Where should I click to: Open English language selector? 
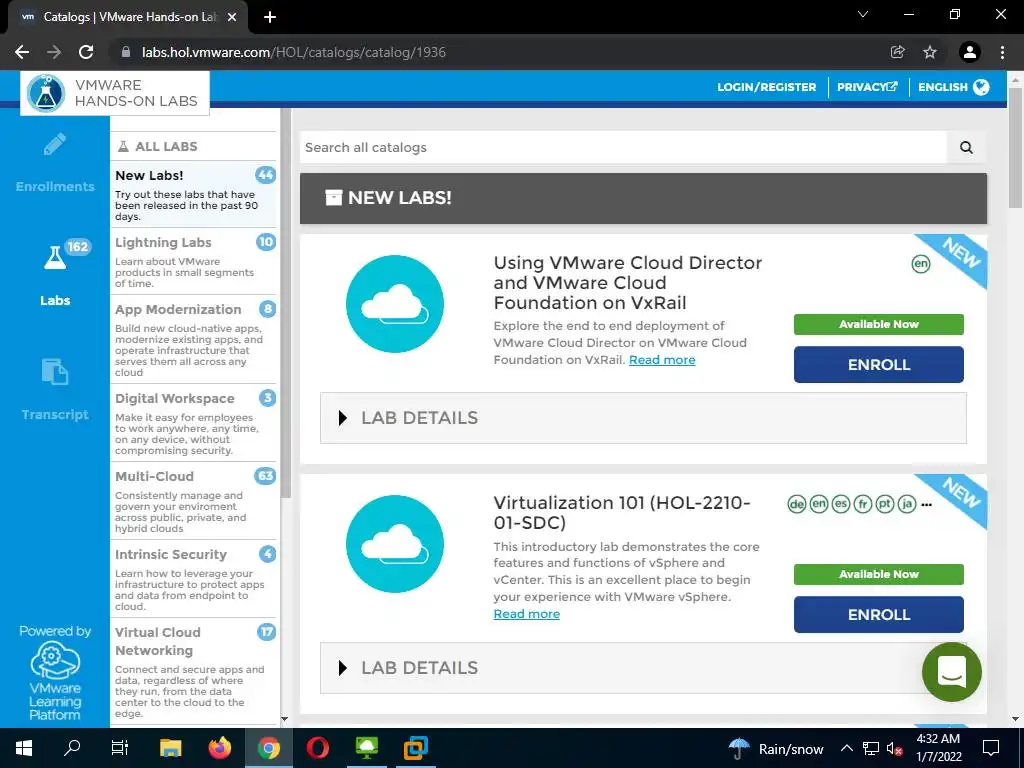[953, 87]
